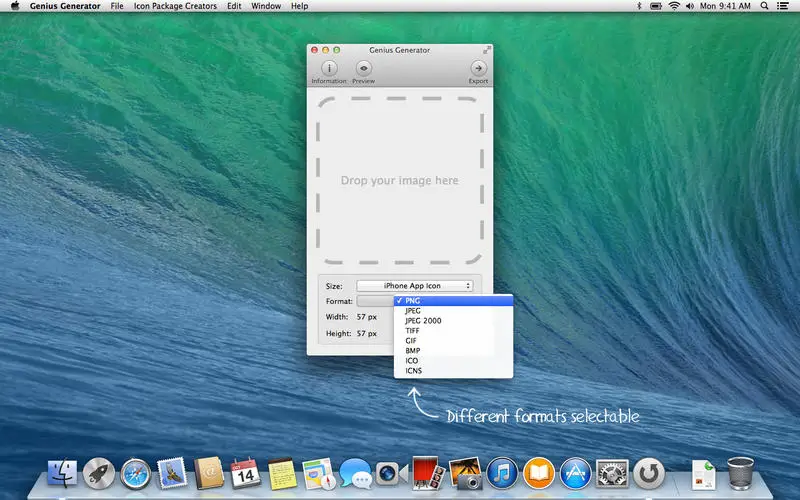The width and height of the screenshot is (800, 500).
Task: Expand the Size dropdown showing iPhone App Icon
Action: pyautogui.click(x=414, y=286)
